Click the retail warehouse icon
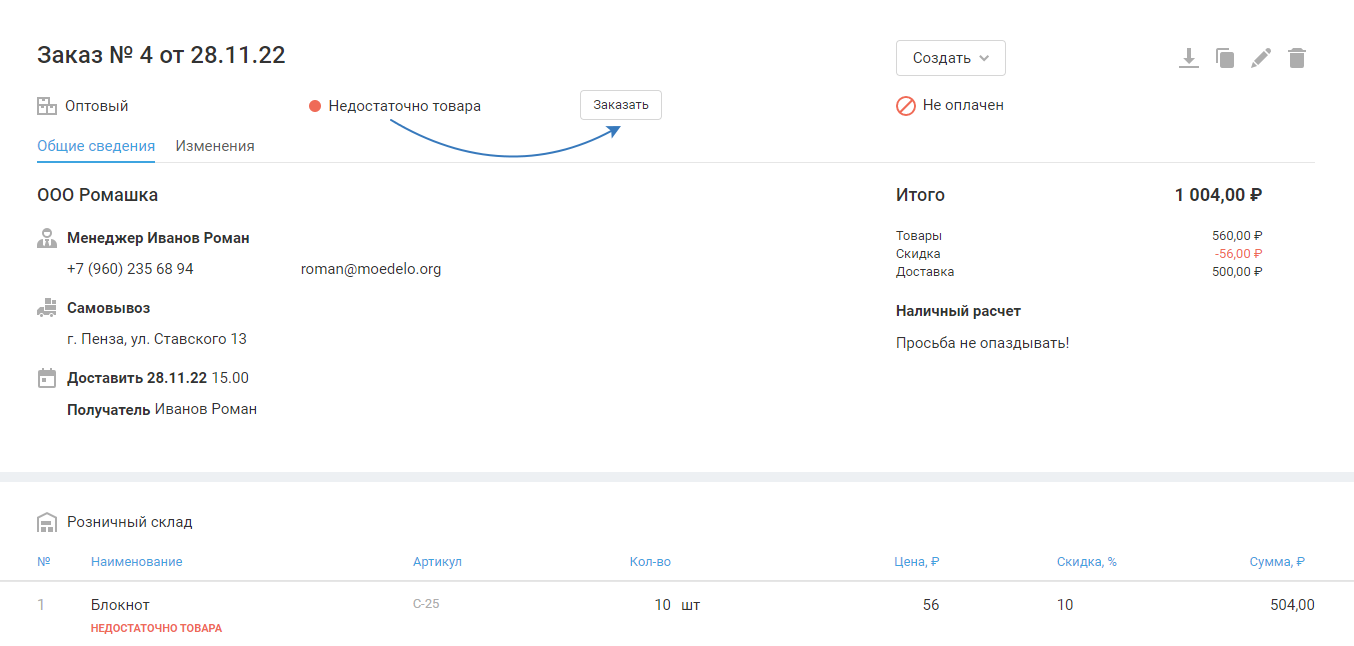Screen dimensions: 1354x646 tap(46, 522)
